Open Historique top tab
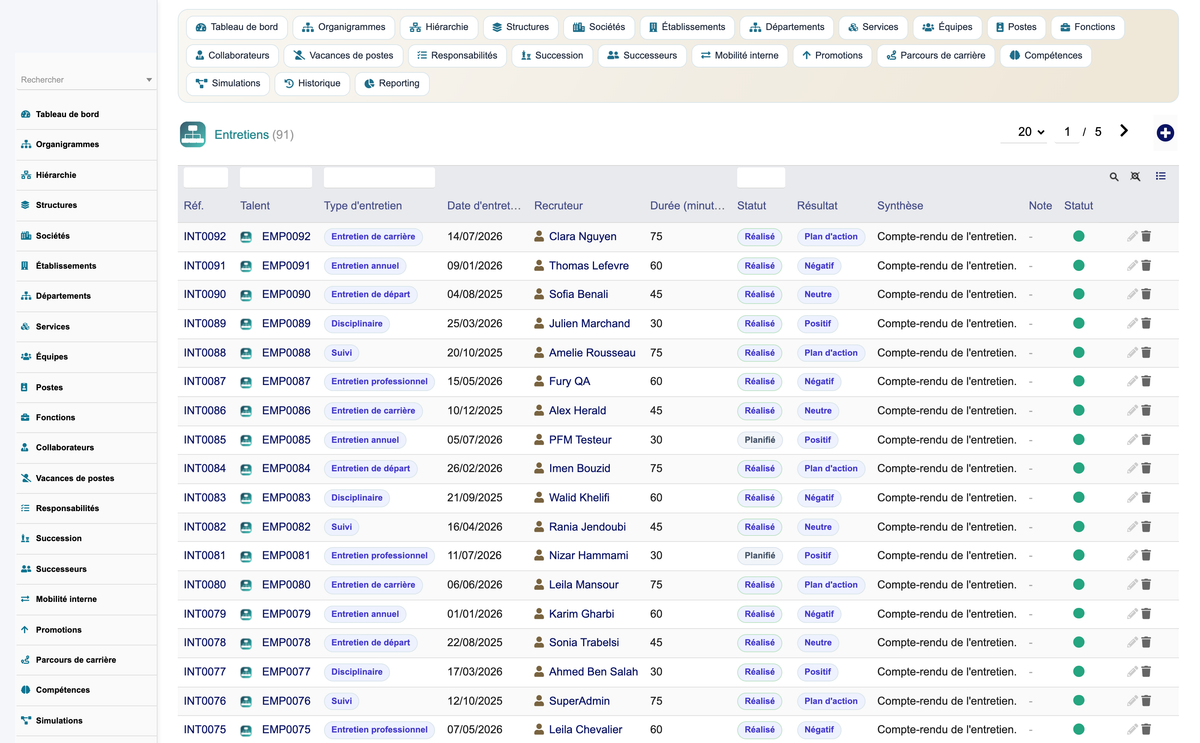The image size is (1200, 743). tap(312, 84)
